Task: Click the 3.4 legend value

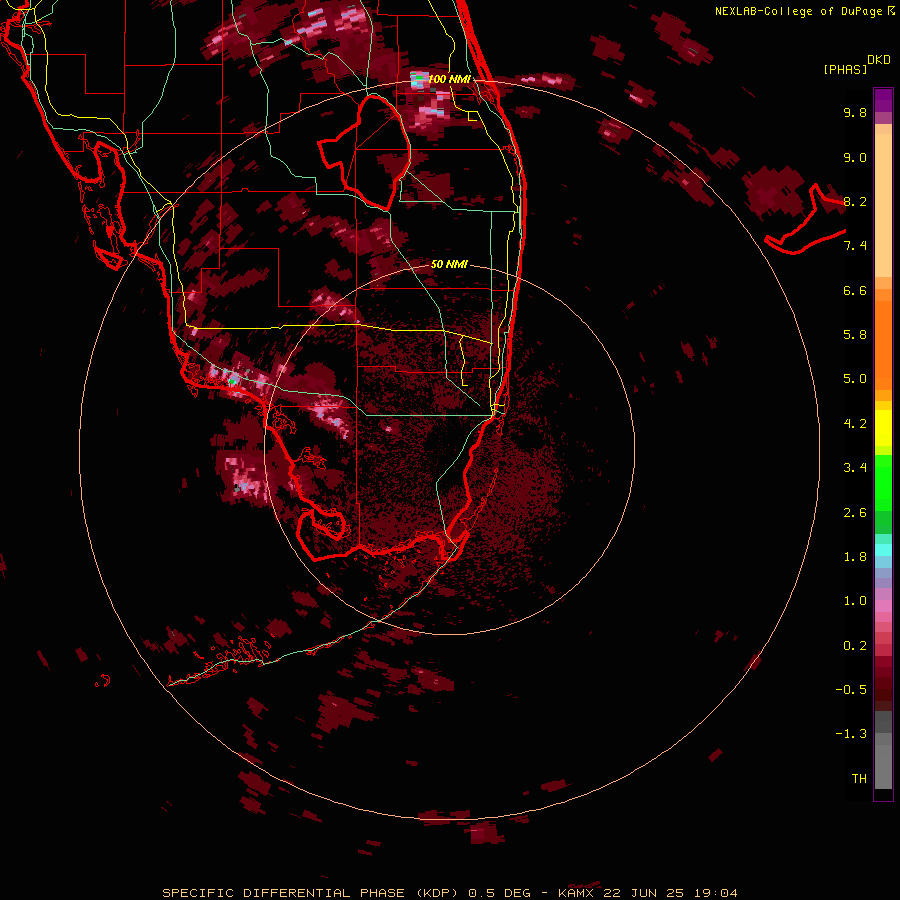Action: point(855,468)
